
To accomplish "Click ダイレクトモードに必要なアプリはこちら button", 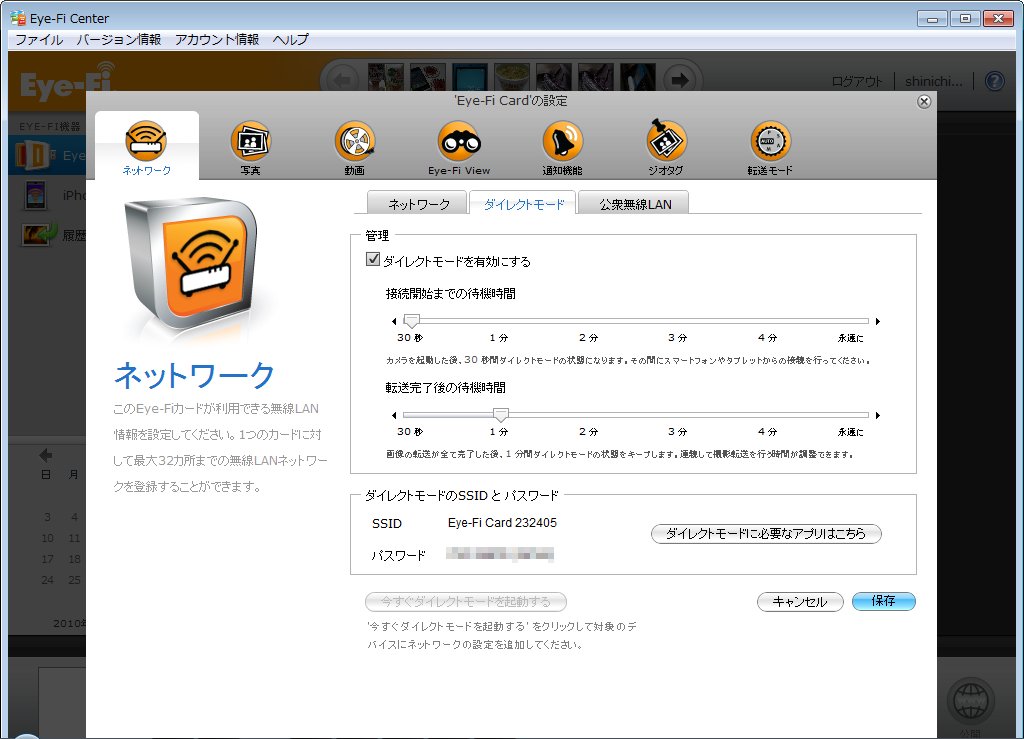I will point(766,533).
